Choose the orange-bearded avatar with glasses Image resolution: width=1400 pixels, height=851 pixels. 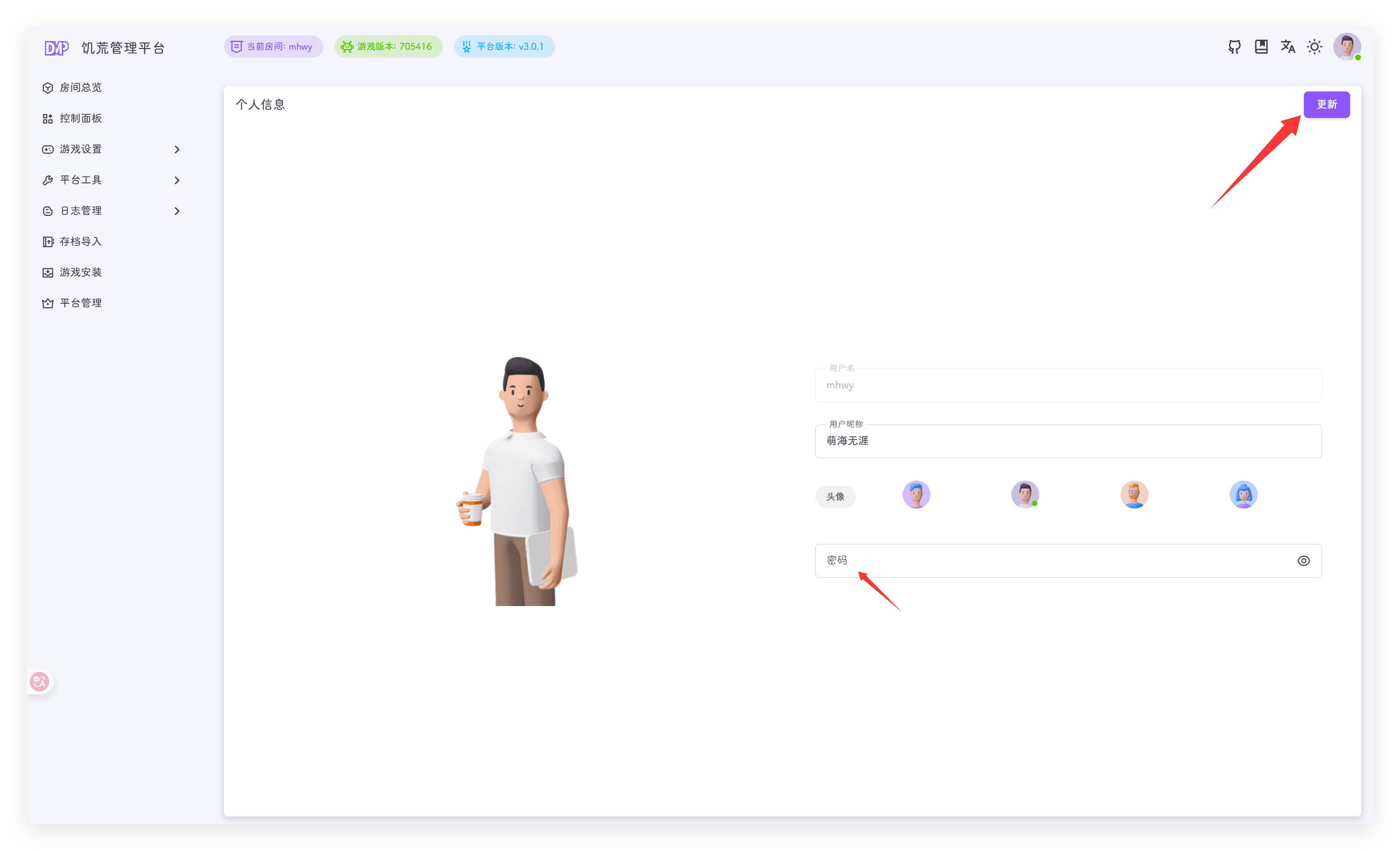pos(1134,494)
